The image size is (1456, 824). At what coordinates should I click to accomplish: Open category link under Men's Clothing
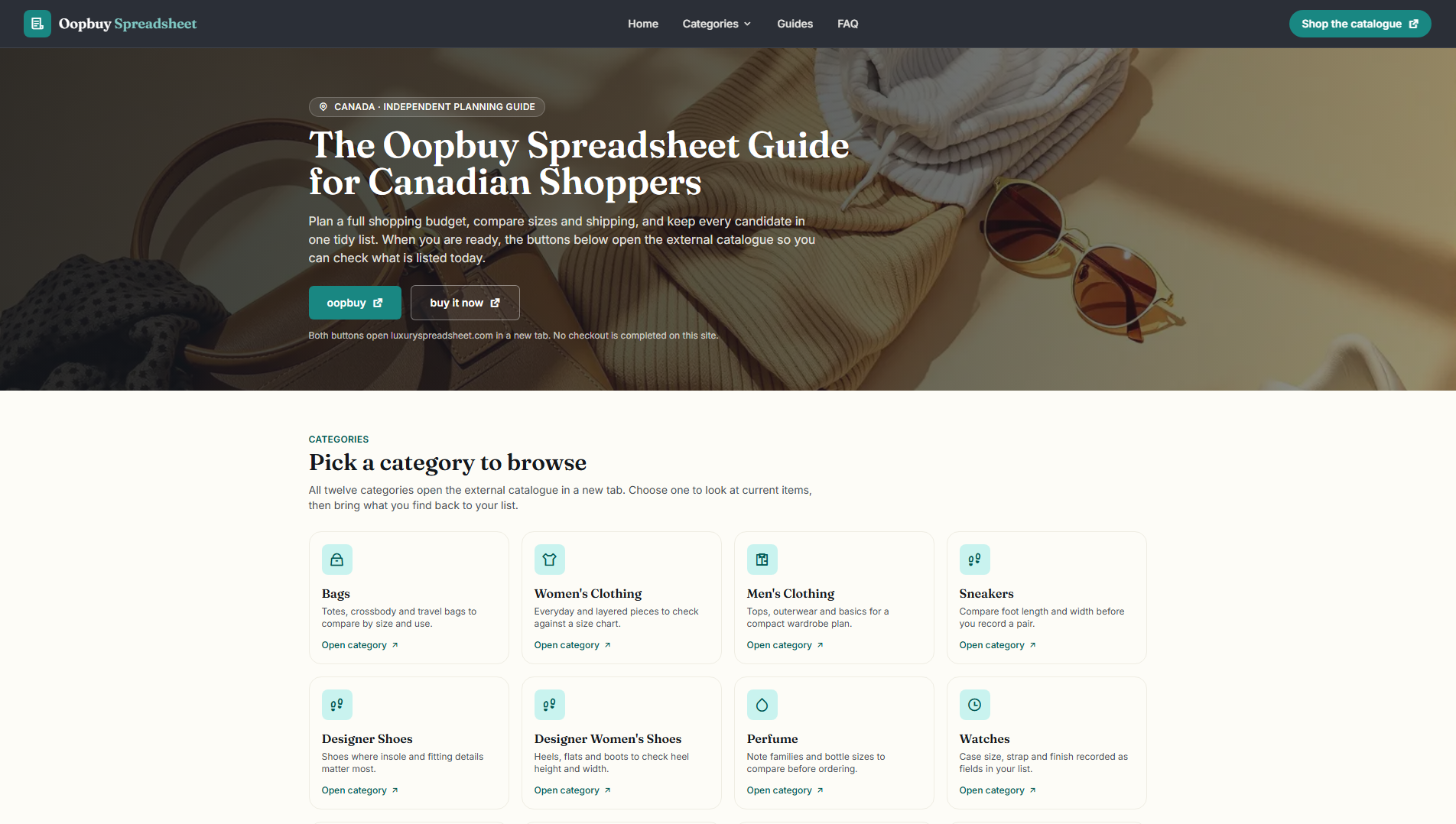click(x=785, y=645)
